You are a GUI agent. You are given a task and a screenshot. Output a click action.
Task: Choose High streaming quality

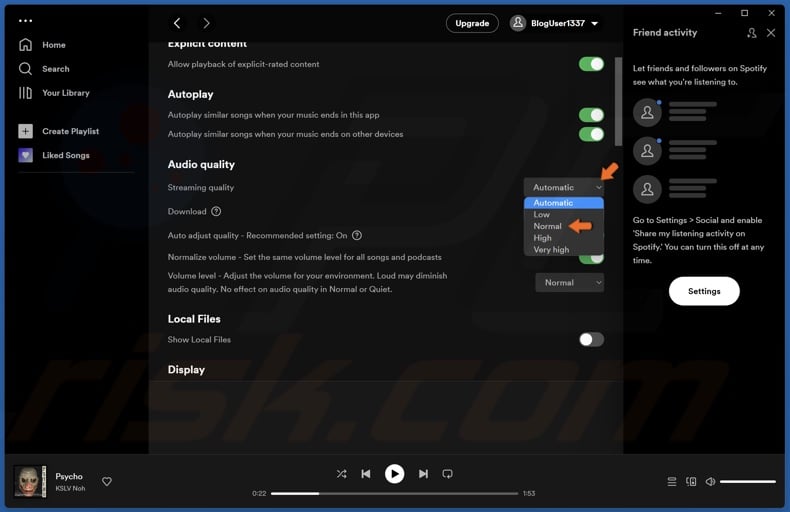pyautogui.click(x=564, y=238)
